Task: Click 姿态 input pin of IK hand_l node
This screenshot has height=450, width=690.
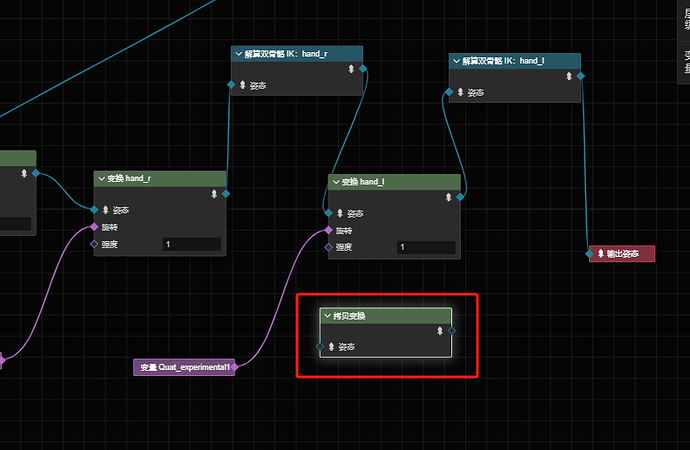Action: (449, 92)
